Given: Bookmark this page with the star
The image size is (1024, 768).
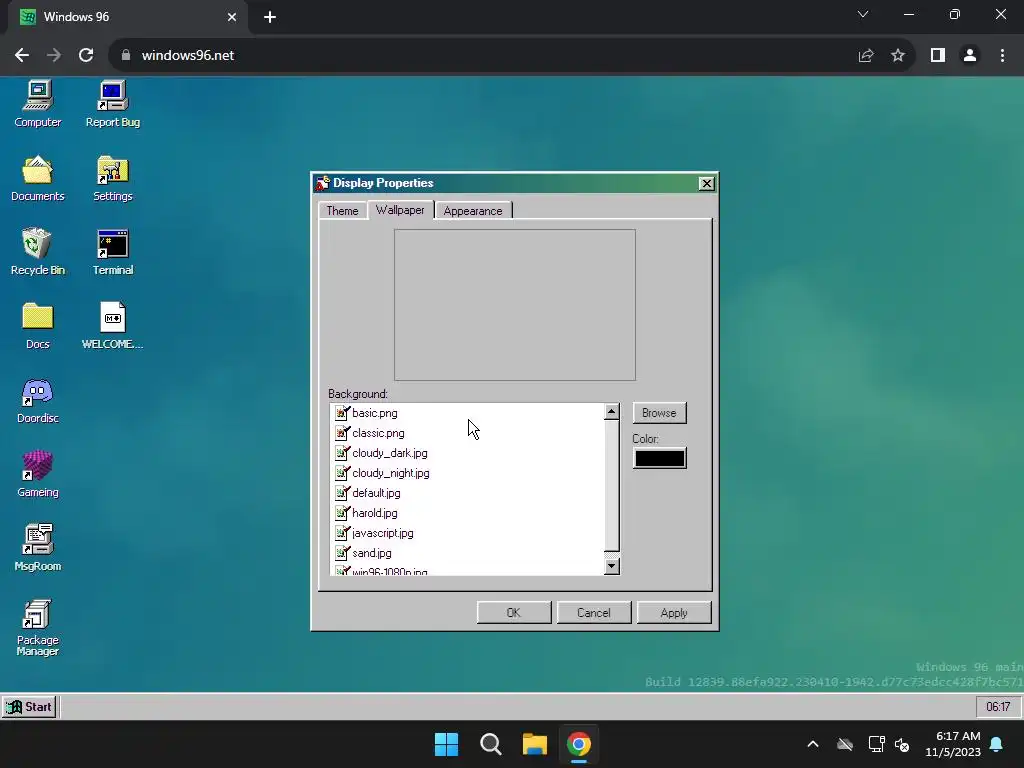Looking at the screenshot, I should [898, 56].
